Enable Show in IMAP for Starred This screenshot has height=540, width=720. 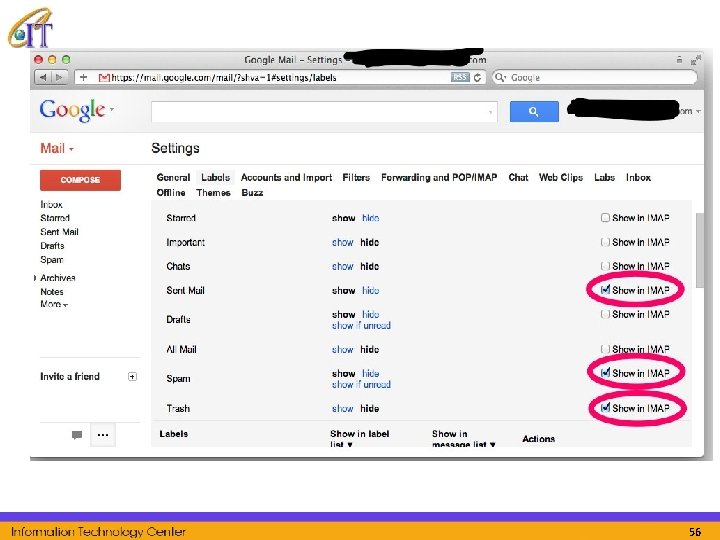click(x=605, y=218)
